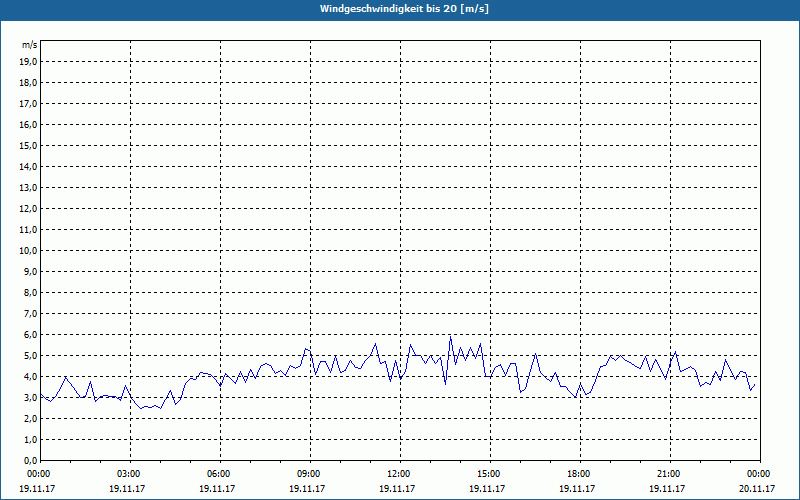Pick the y-axis tick label '13,0'
Viewport: 800px width, 500px height.
pyautogui.click(x=28, y=188)
